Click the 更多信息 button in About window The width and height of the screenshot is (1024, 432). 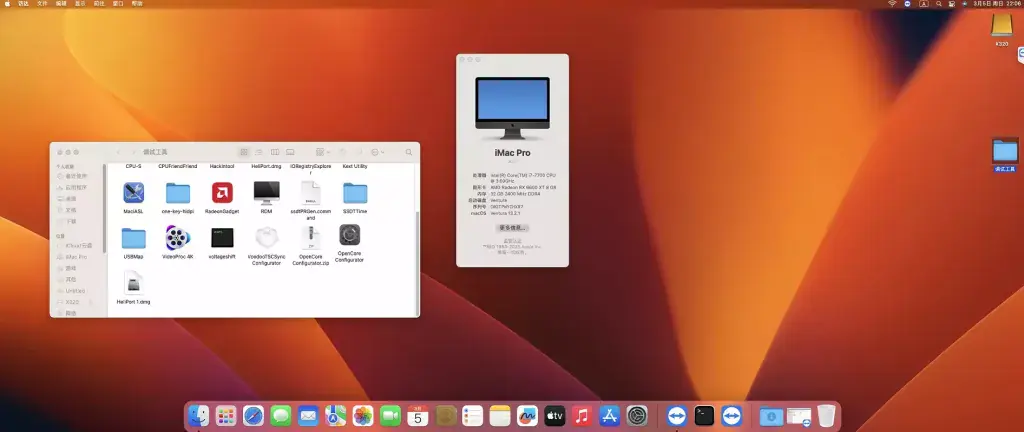click(x=513, y=228)
